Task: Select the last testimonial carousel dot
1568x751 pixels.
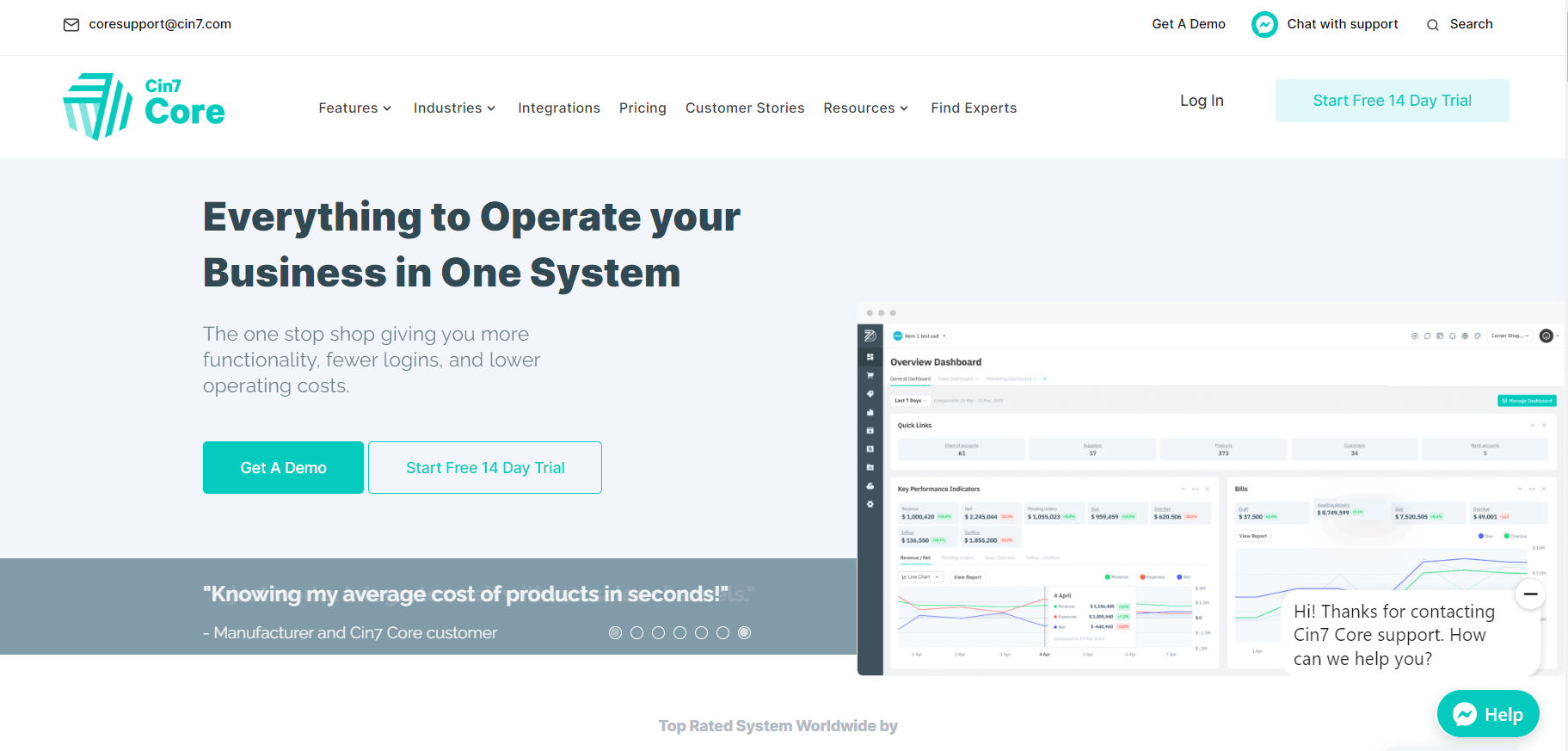Action: coord(745,633)
